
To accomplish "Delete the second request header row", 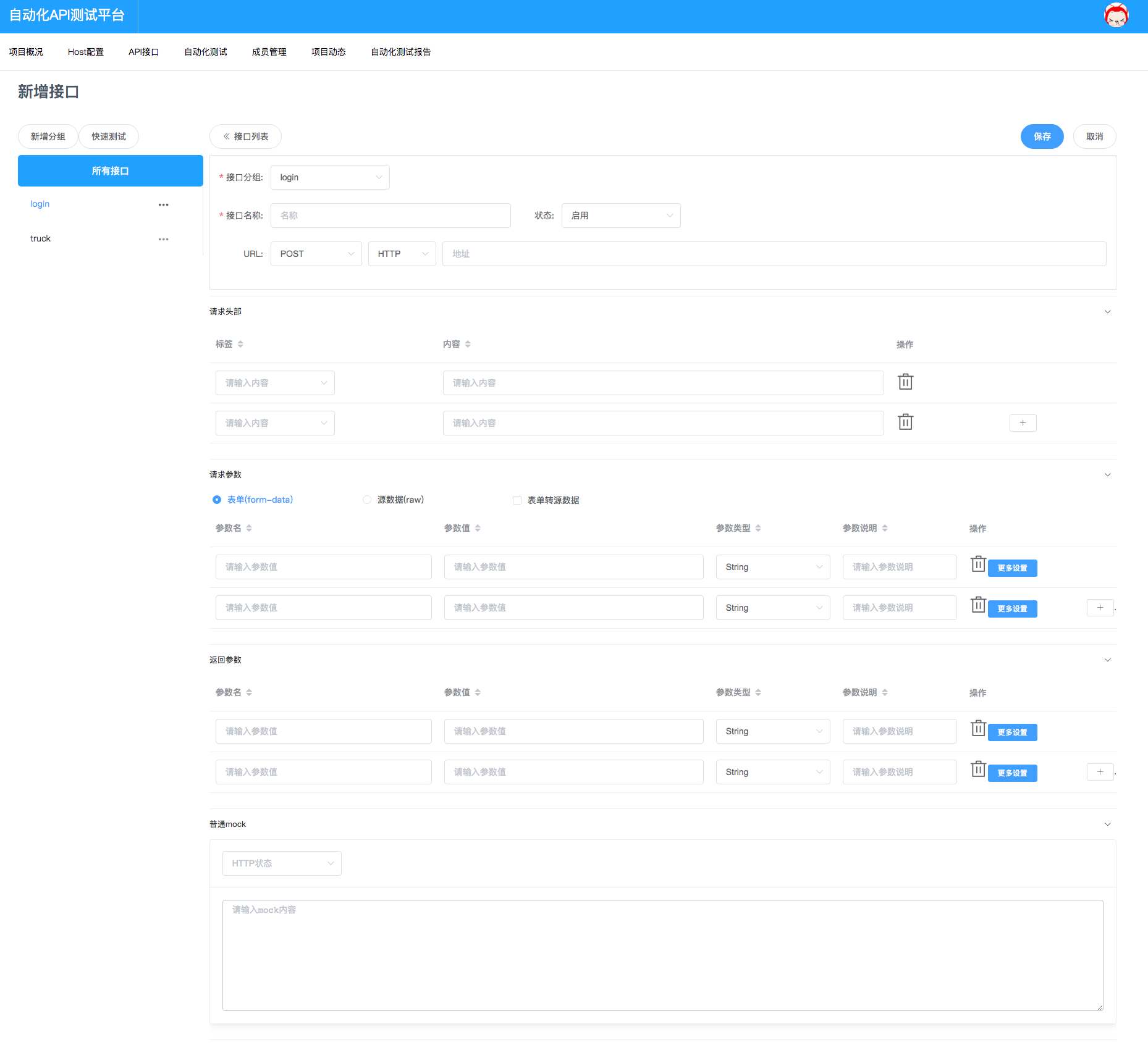I will 905,422.
